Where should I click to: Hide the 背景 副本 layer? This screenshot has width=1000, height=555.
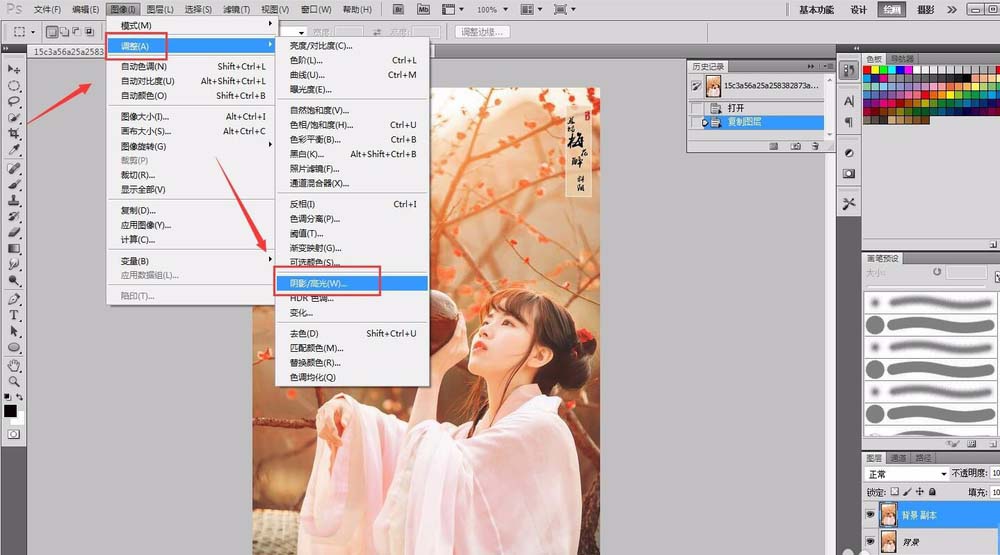pyautogui.click(x=870, y=514)
